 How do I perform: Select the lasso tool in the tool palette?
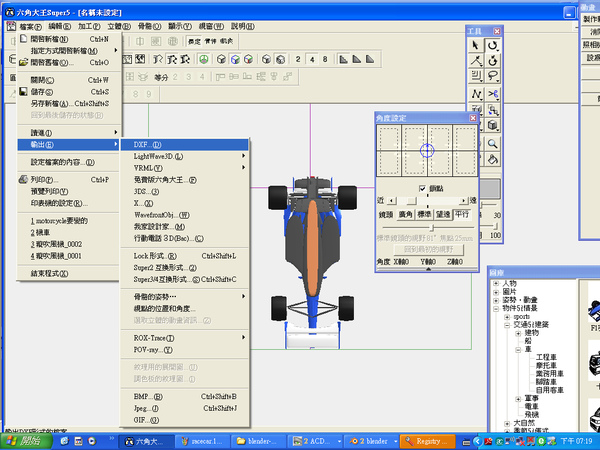(x=493, y=73)
